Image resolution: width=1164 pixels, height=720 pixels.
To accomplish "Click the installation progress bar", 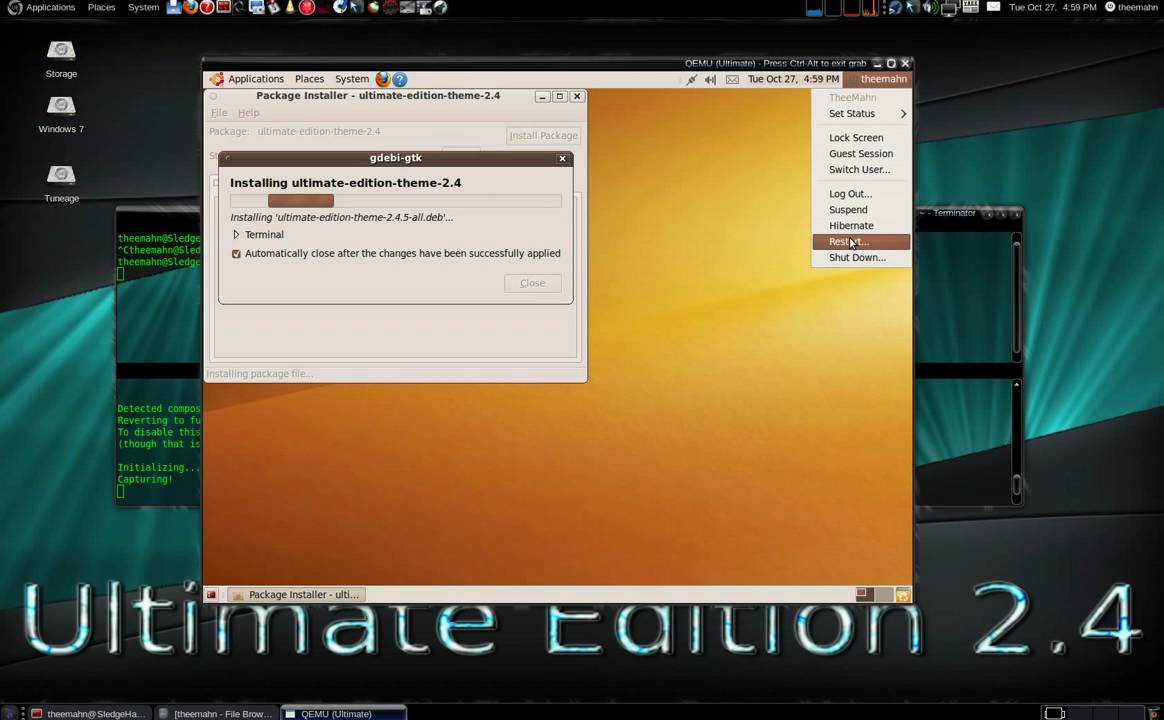I will point(396,201).
